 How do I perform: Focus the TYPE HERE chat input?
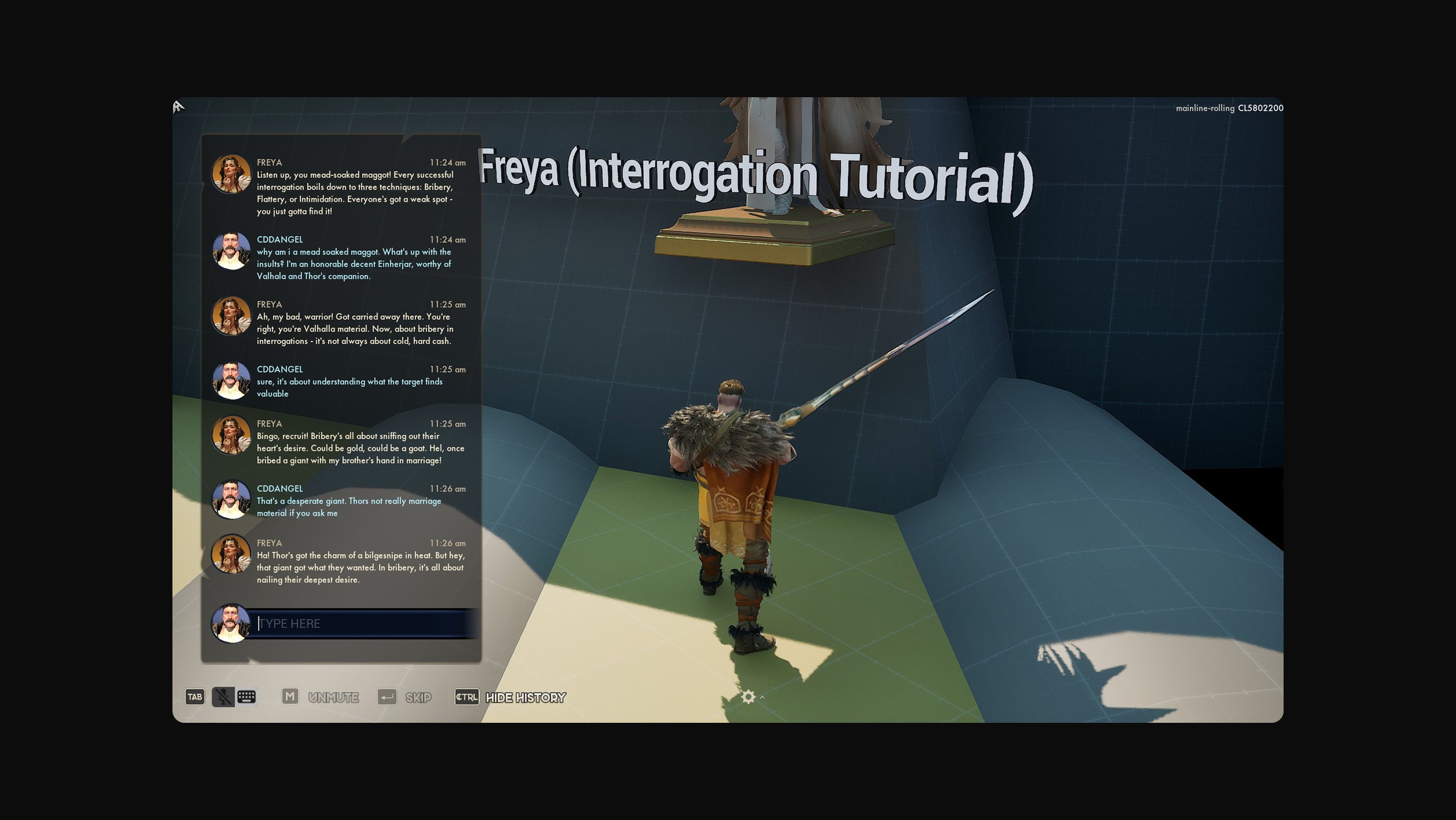(362, 623)
